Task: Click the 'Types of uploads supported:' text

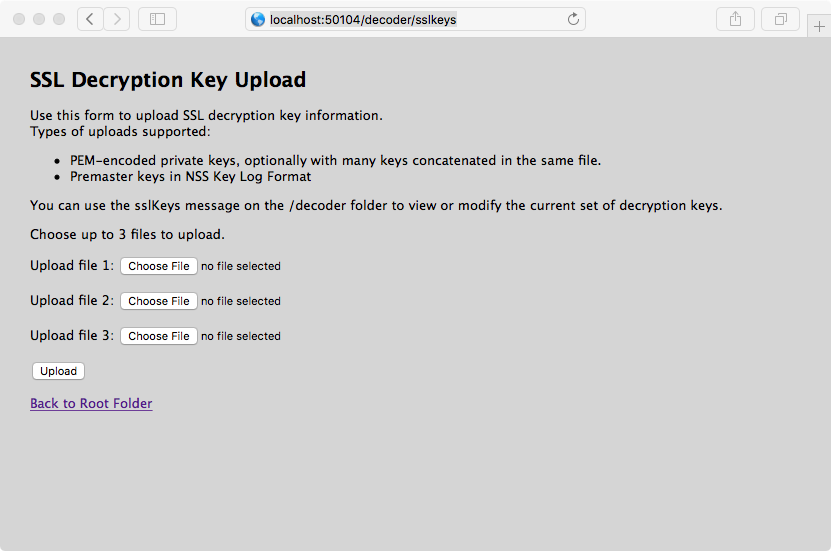Action: tap(120, 131)
